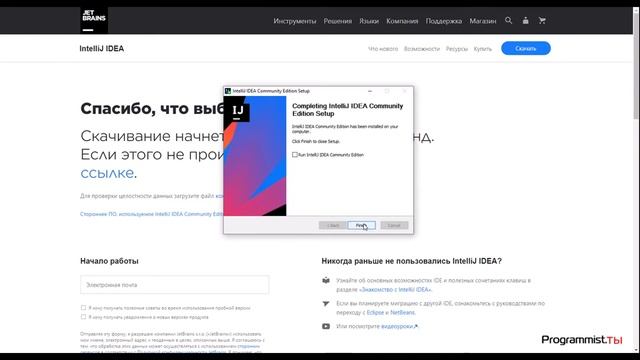
Task: Open the Магазин menu
Action: click(482, 21)
